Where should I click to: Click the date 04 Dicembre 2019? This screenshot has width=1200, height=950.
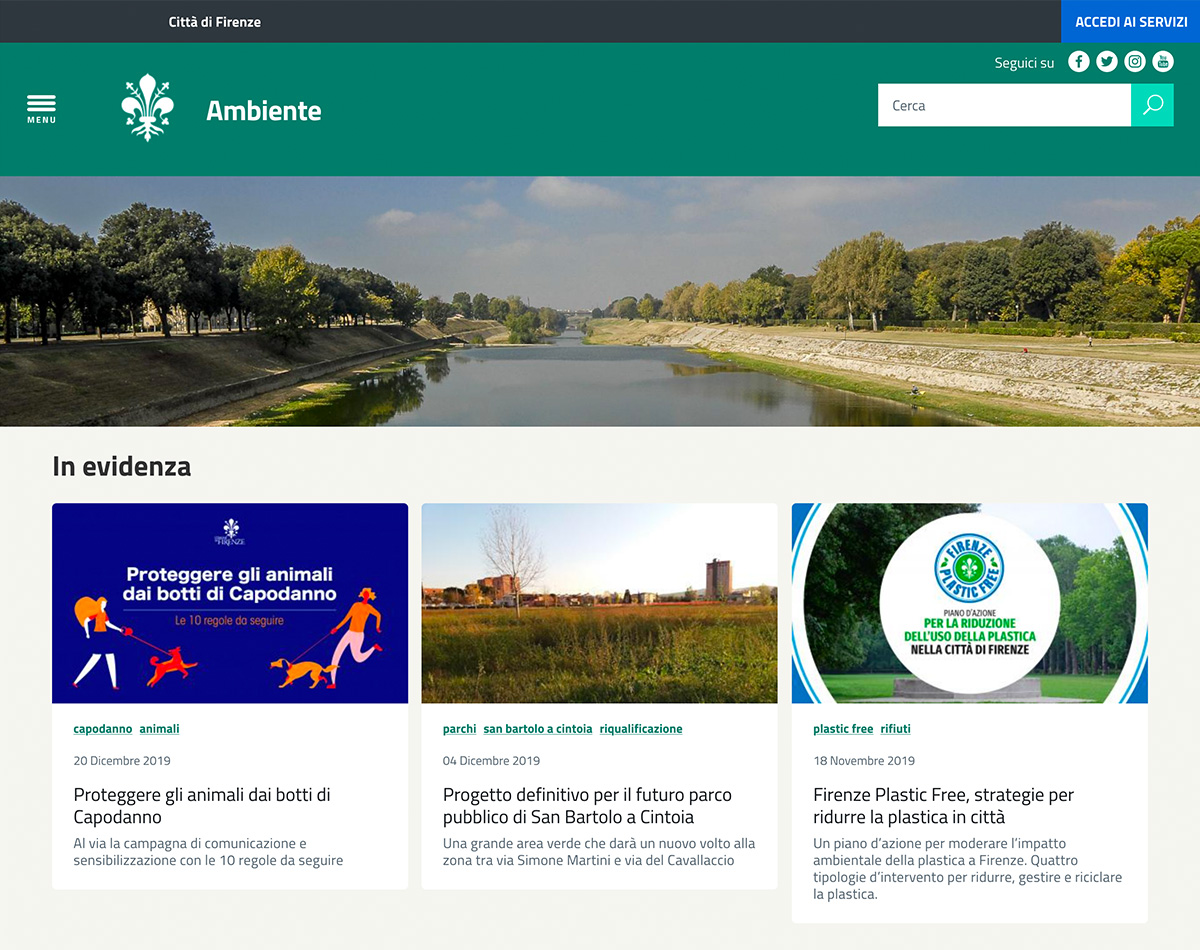[492, 761]
